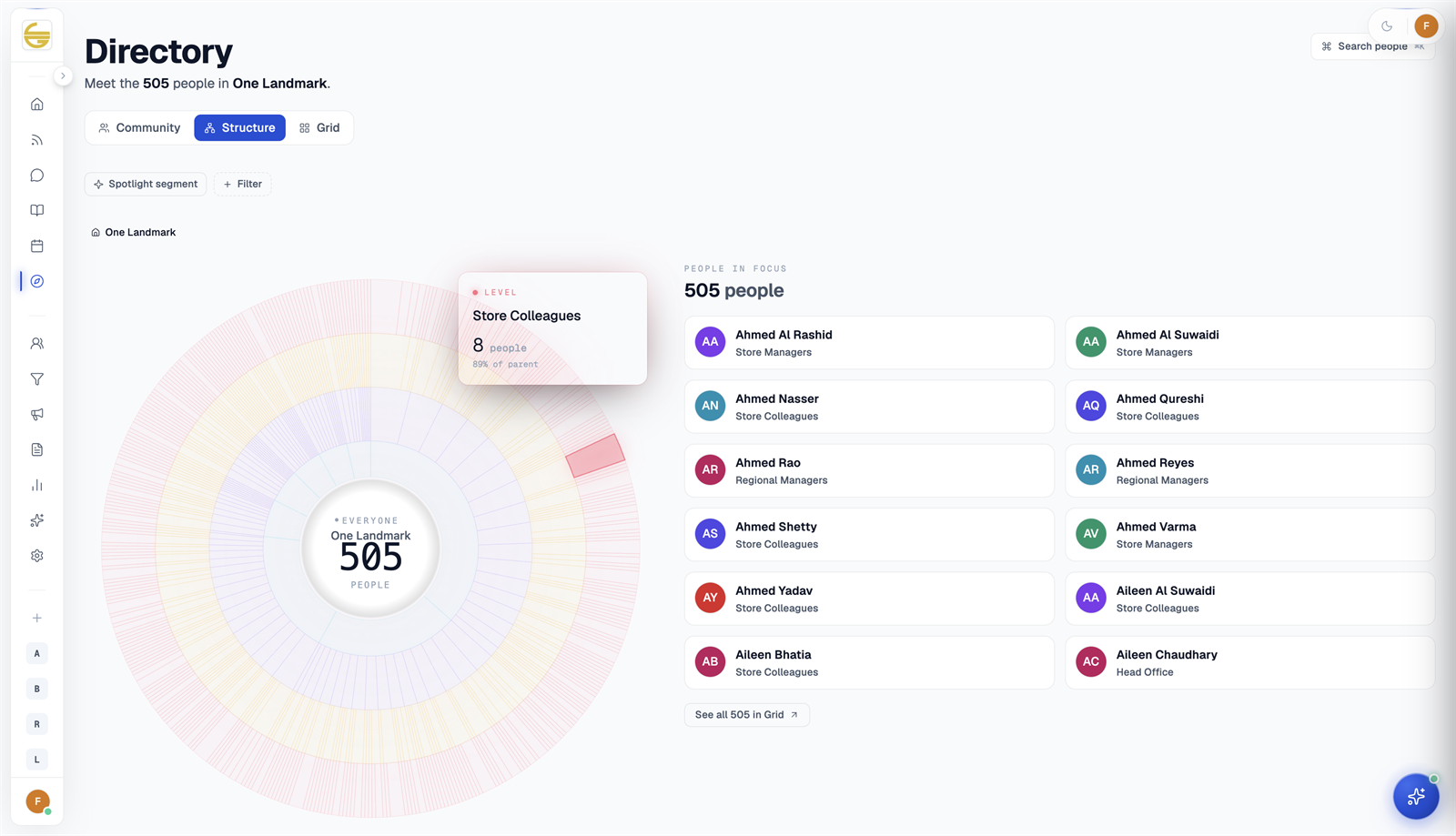Image resolution: width=1456 pixels, height=836 pixels.
Task: Click the One Landmark breadcrumb
Action: click(134, 233)
